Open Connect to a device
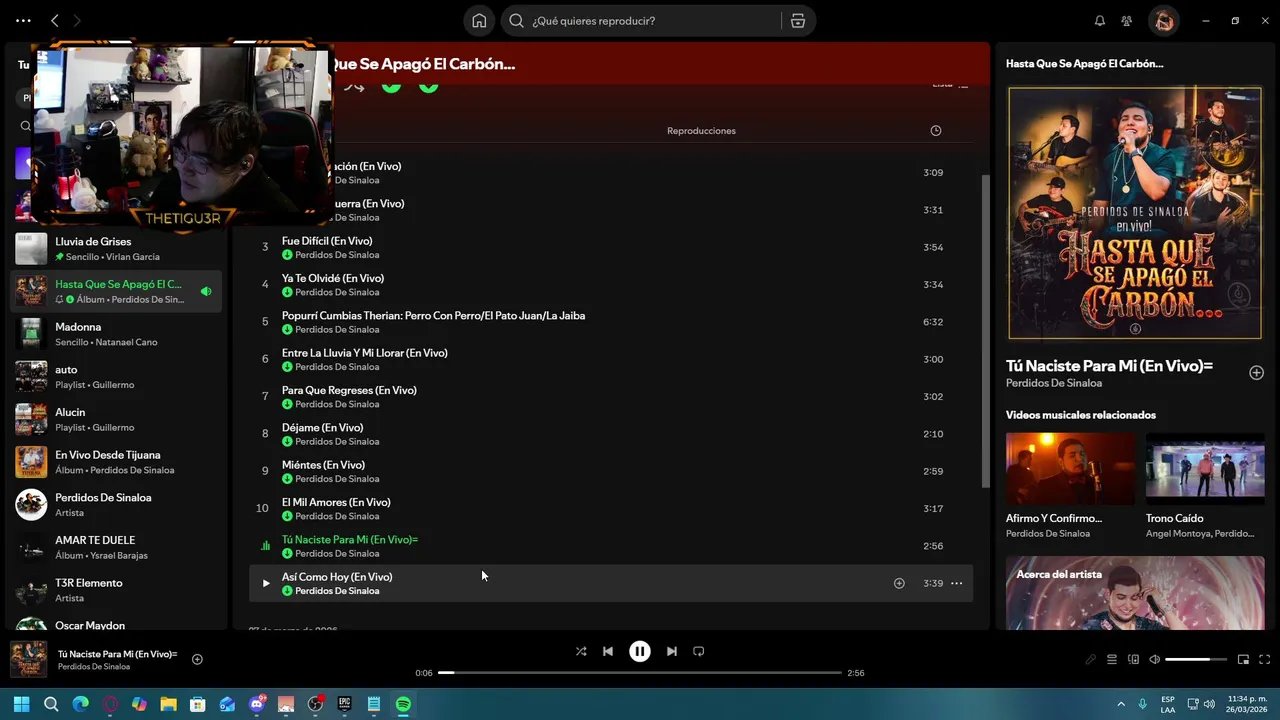Image resolution: width=1280 pixels, height=720 pixels. coord(1133,660)
